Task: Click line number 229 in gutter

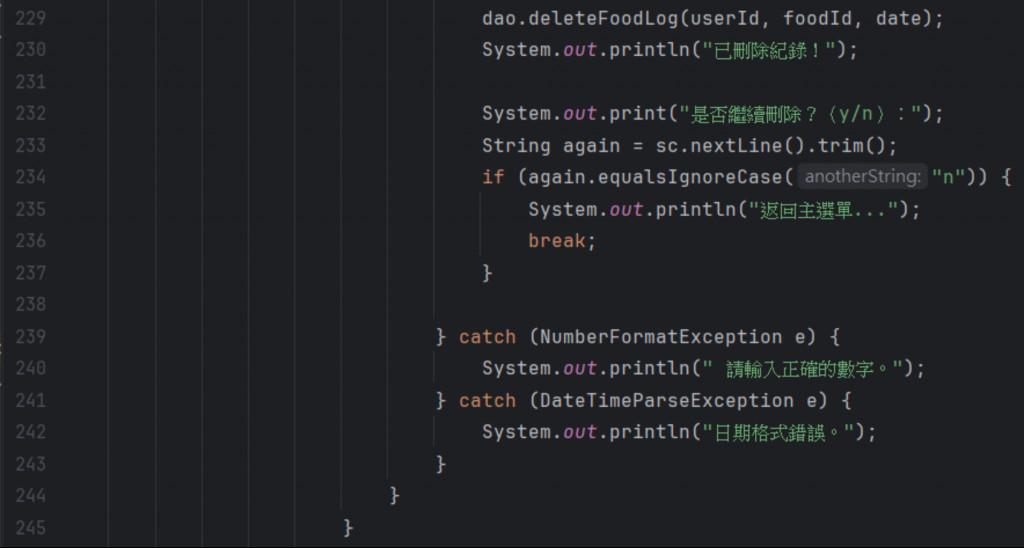Action: coord(30,18)
